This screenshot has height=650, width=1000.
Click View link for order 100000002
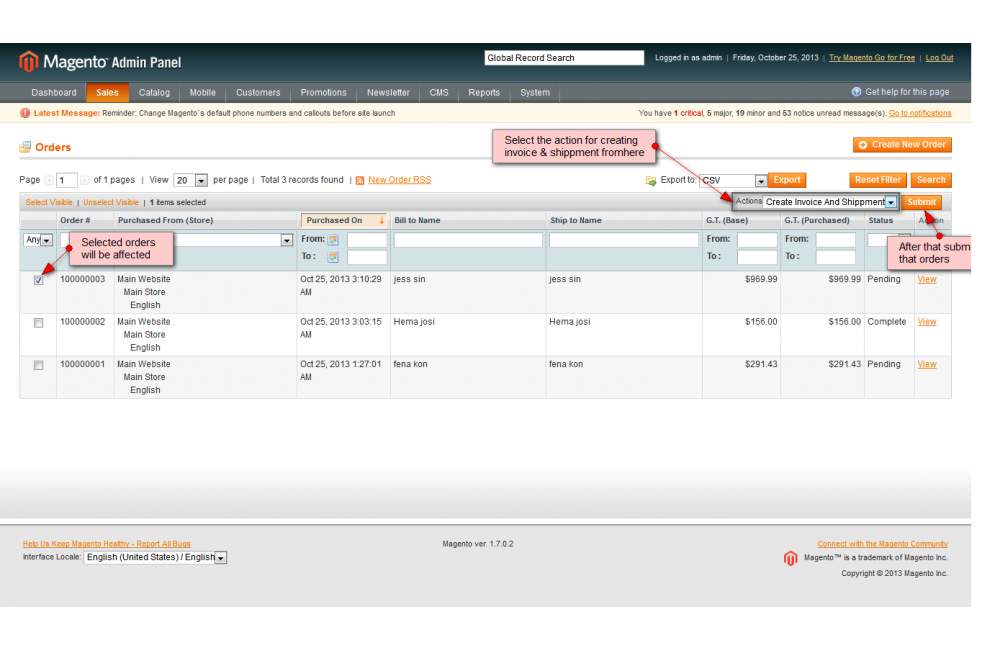click(927, 322)
